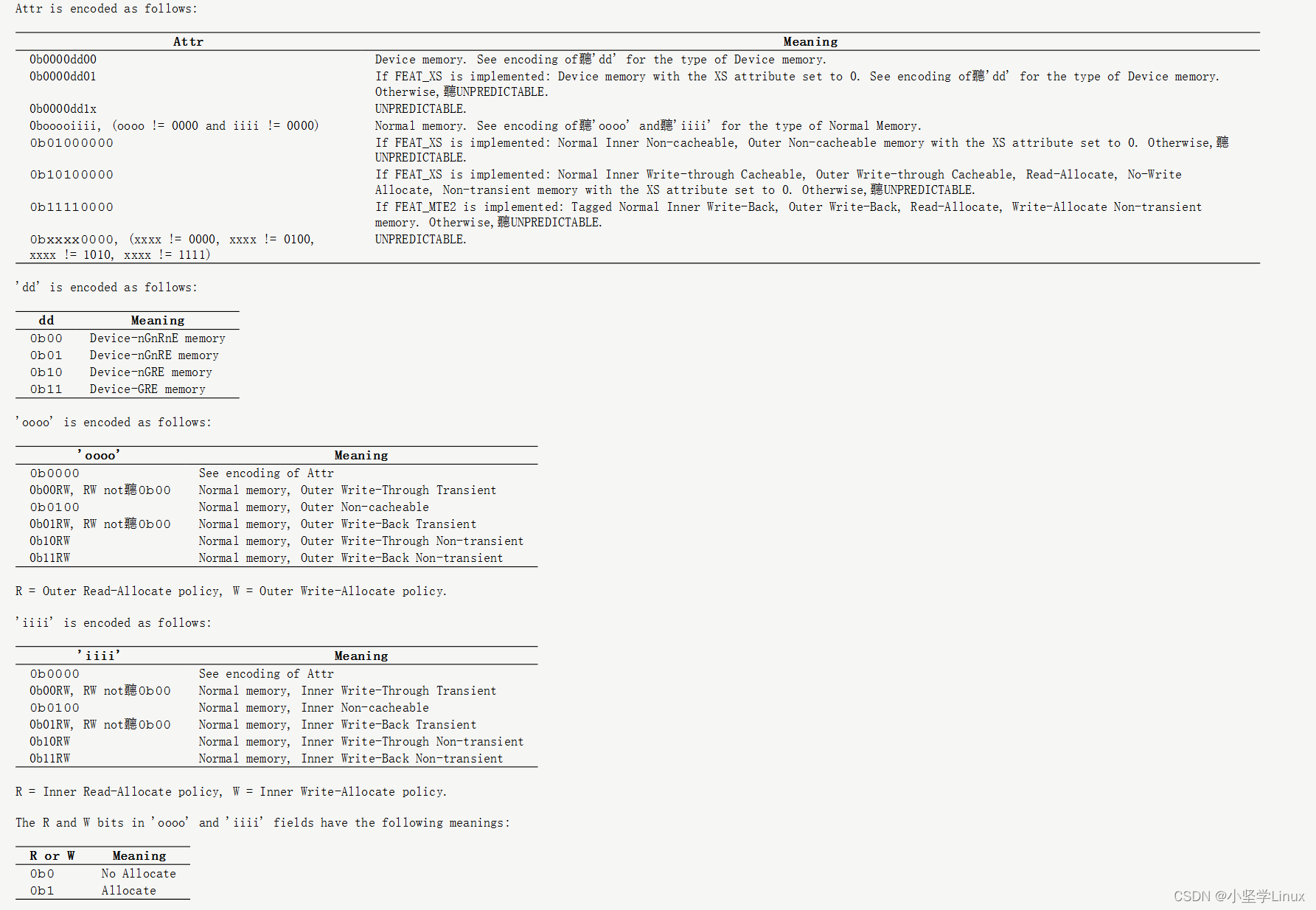This screenshot has height=910, width=1316.
Task: Click the 'Device-nGnRE memory' cell
Action: click(x=154, y=355)
